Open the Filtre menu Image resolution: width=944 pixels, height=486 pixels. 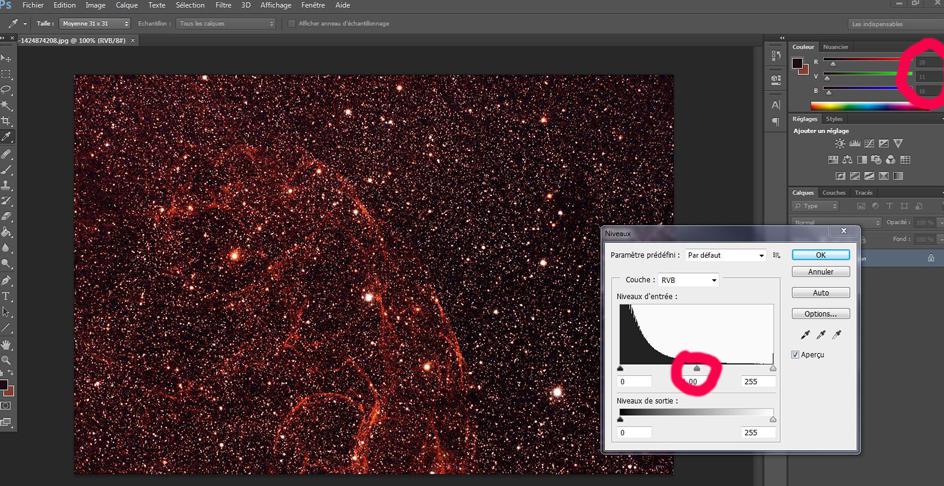(x=223, y=5)
